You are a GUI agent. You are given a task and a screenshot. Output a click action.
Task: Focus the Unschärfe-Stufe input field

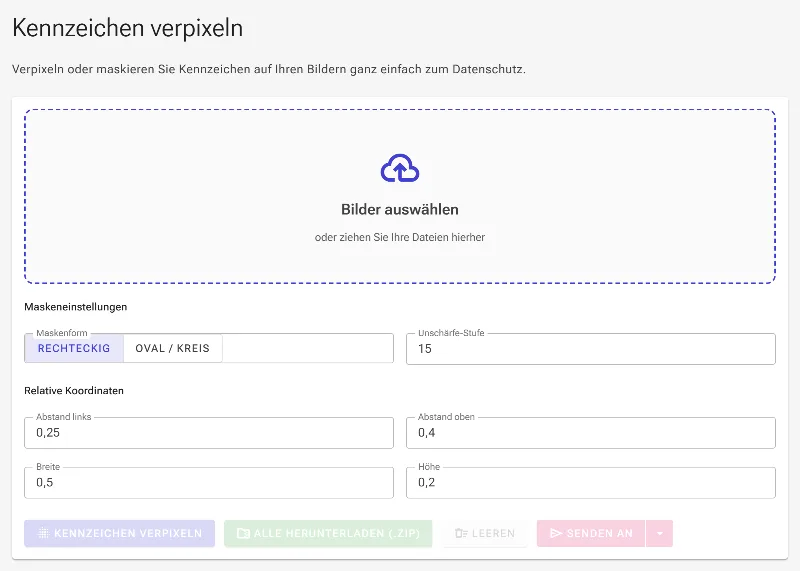(x=591, y=349)
